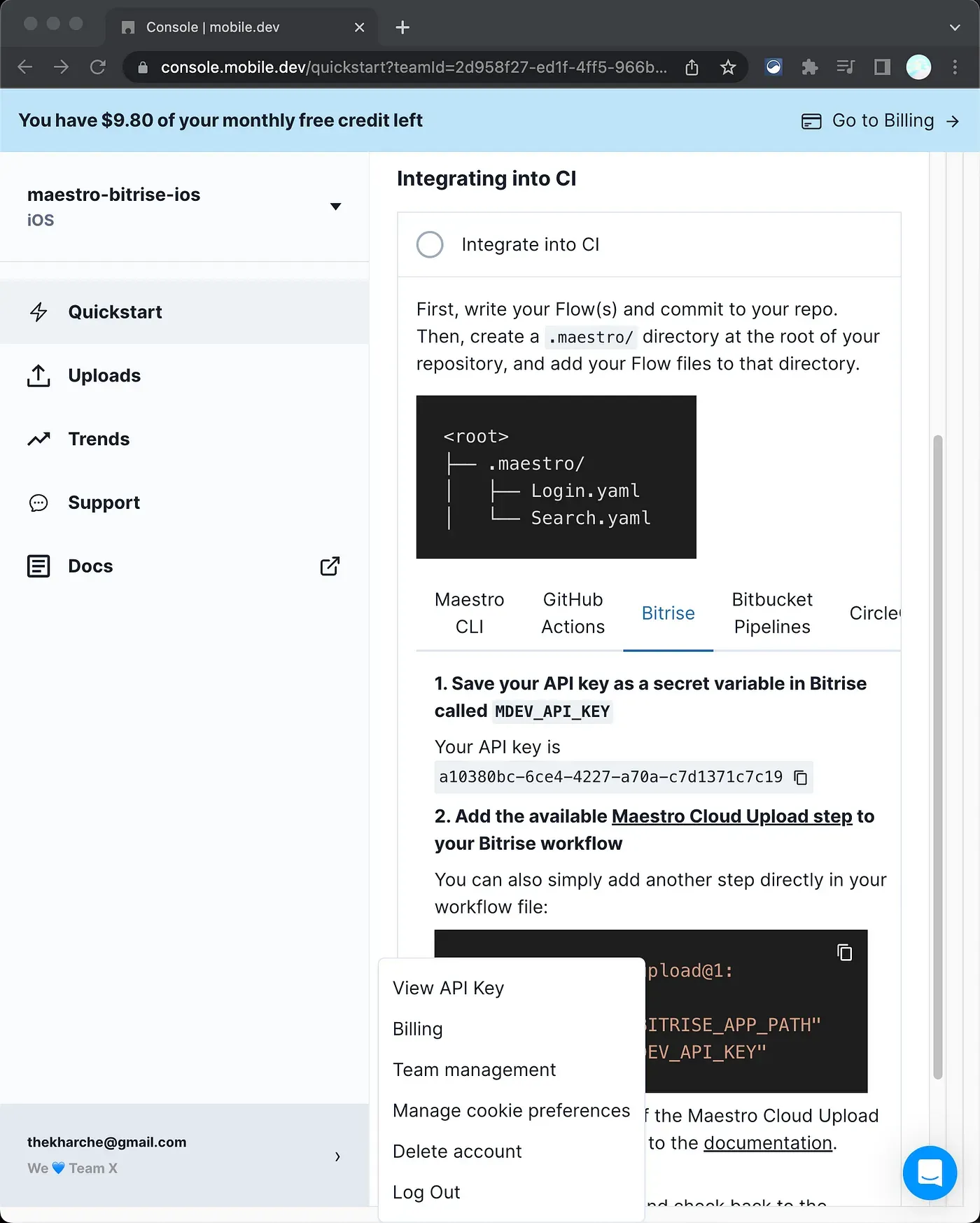The width and height of the screenshot is (980, 1223).
Task: Switch to the GitHub Actions tab
Action: (x=573, y=613)
